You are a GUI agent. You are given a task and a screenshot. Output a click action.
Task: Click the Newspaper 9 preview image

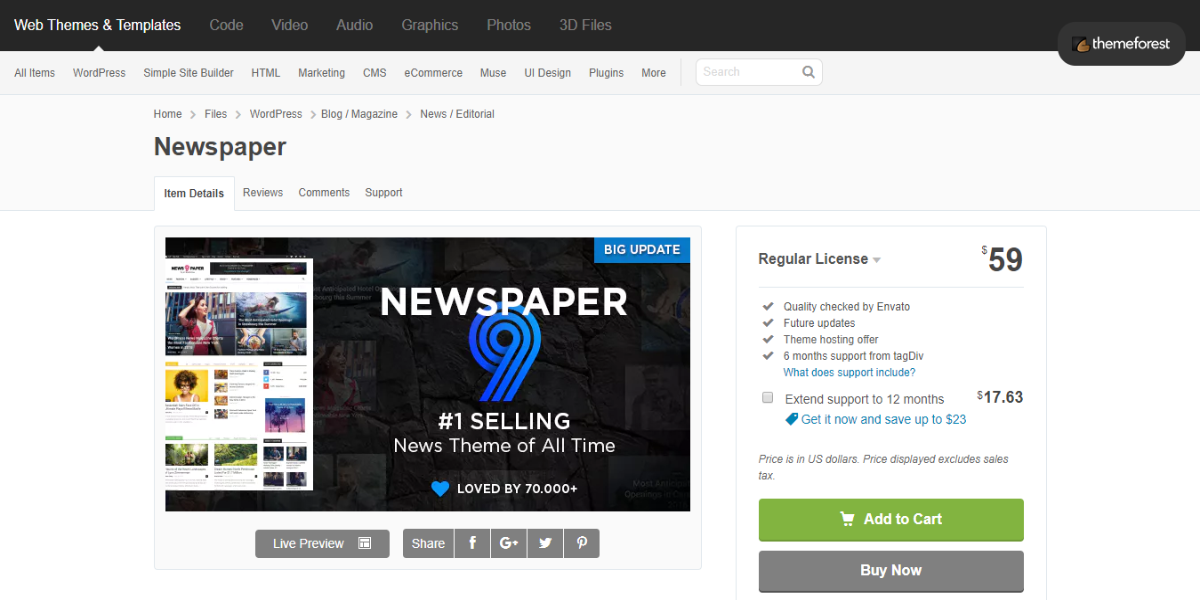[428, 374]
